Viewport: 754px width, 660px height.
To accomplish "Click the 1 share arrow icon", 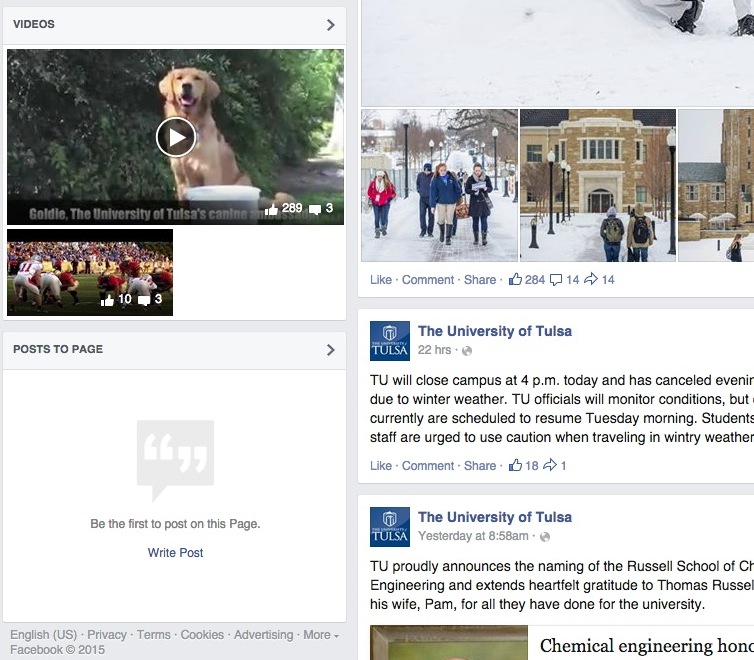I will coord(550,465).
